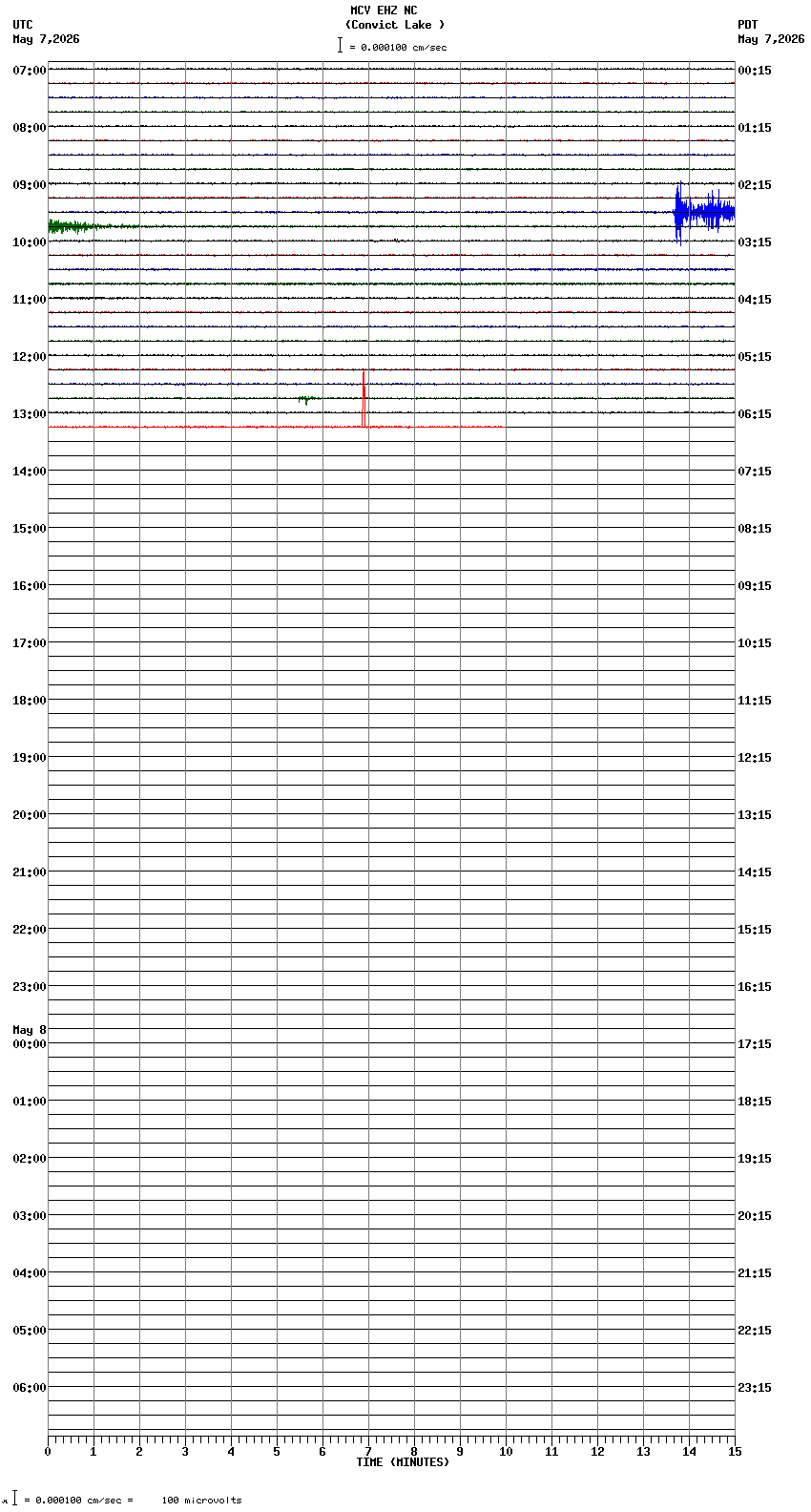
Task: Click the 00:15 PDT row label
Action: 755,71
